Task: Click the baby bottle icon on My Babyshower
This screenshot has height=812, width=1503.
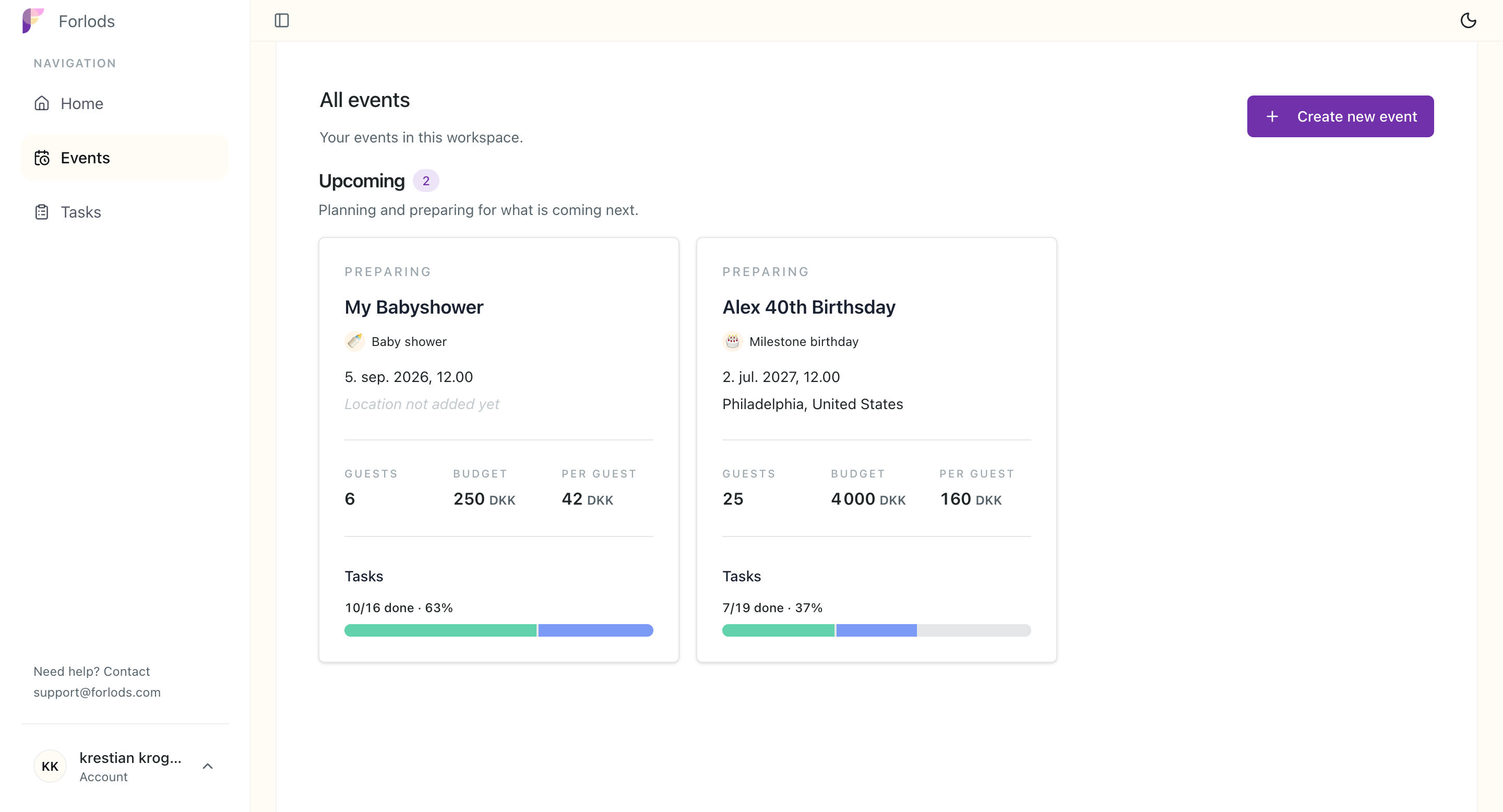Action: click(x=354, y=341)
